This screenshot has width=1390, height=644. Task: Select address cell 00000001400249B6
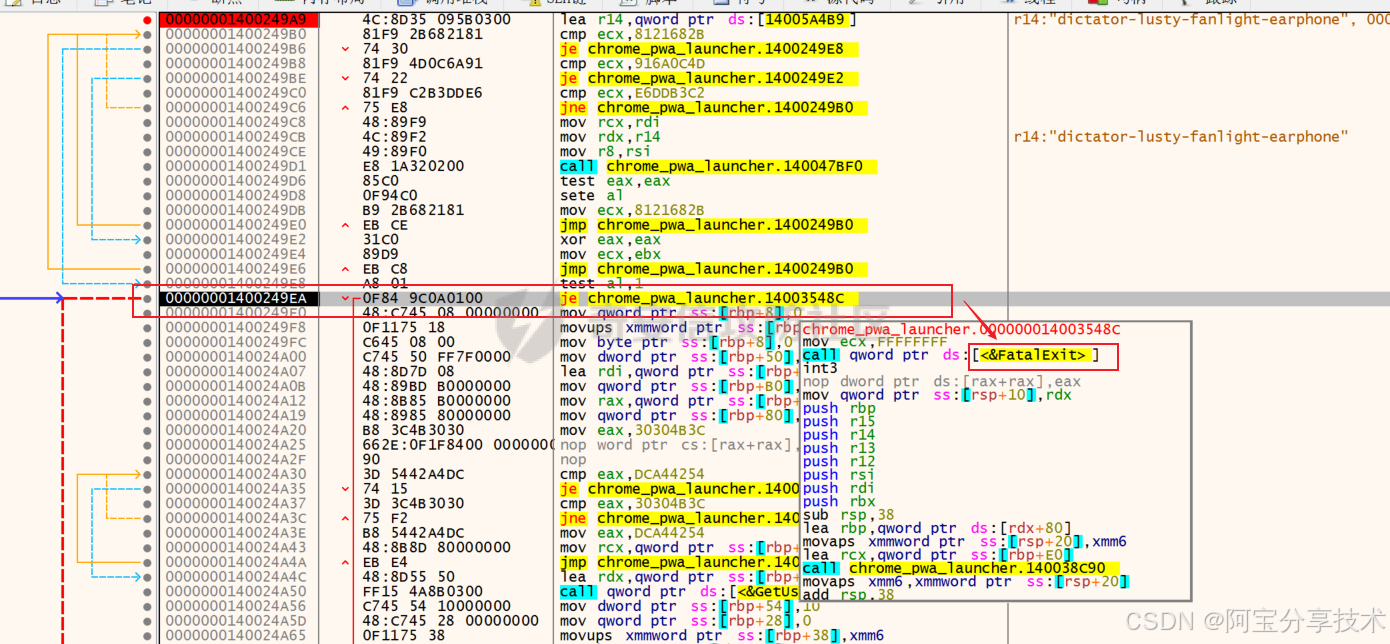238,48
